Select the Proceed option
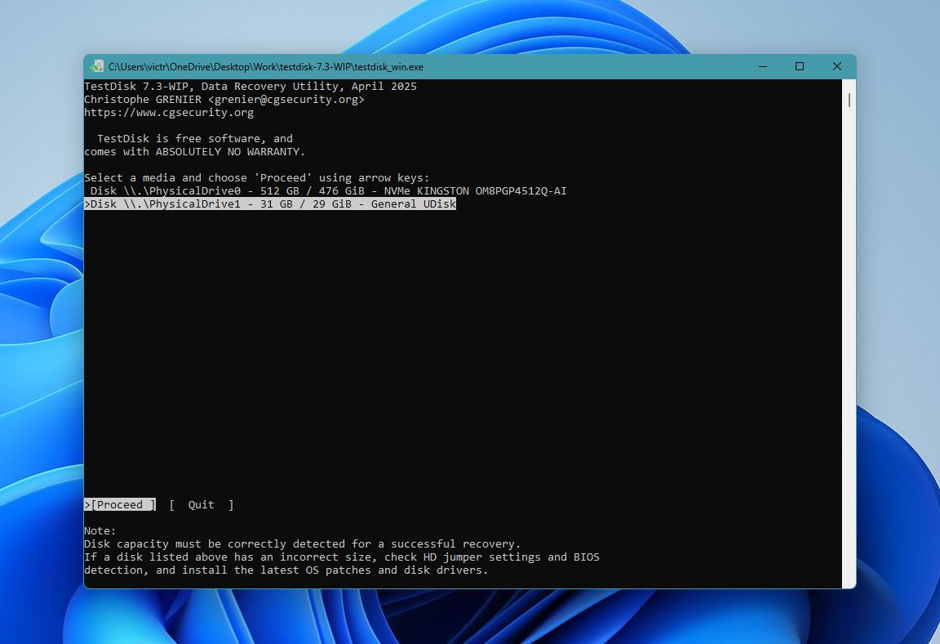 tap(120, 505)
